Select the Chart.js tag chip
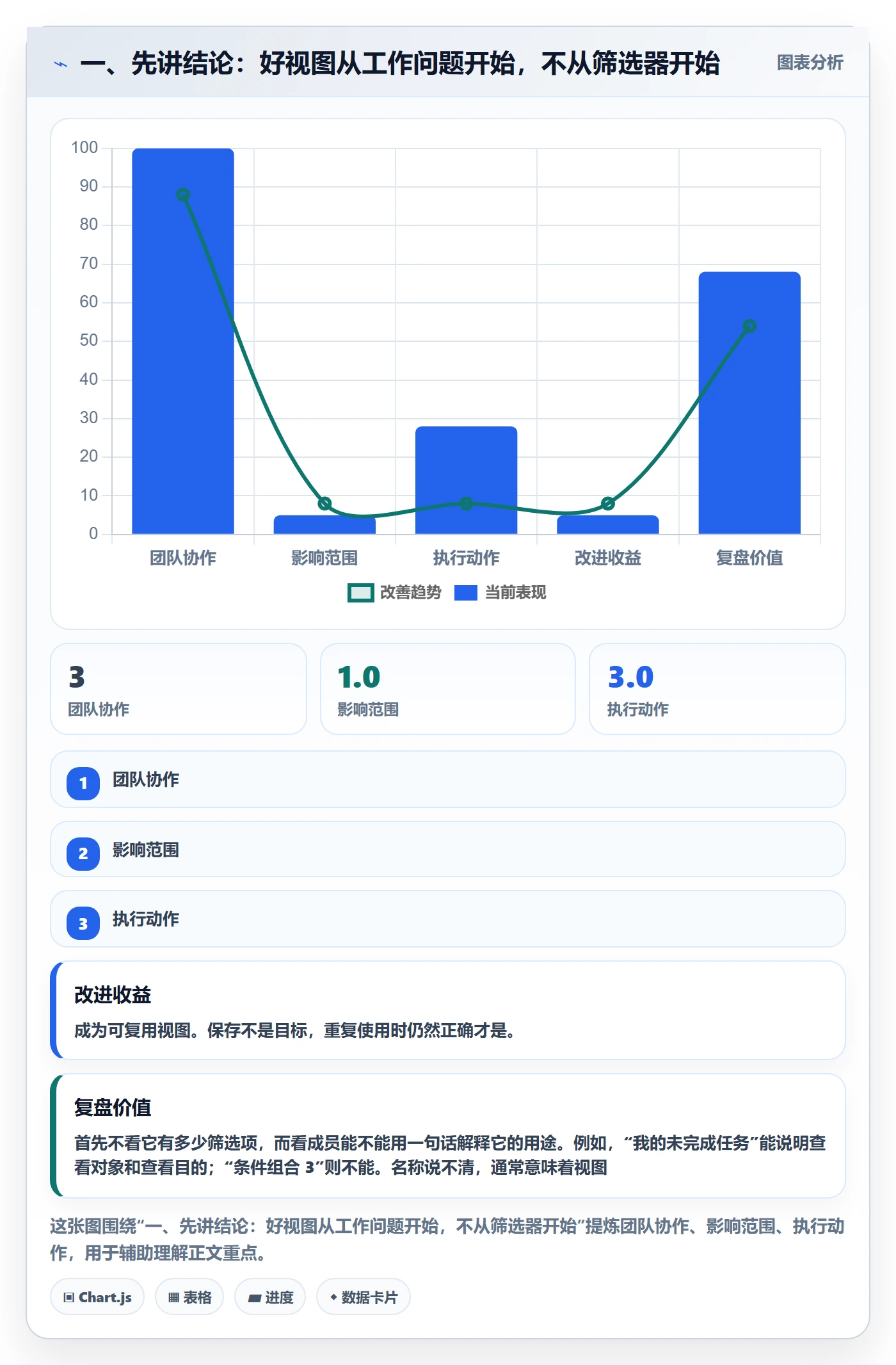 tap(97, 1297)
